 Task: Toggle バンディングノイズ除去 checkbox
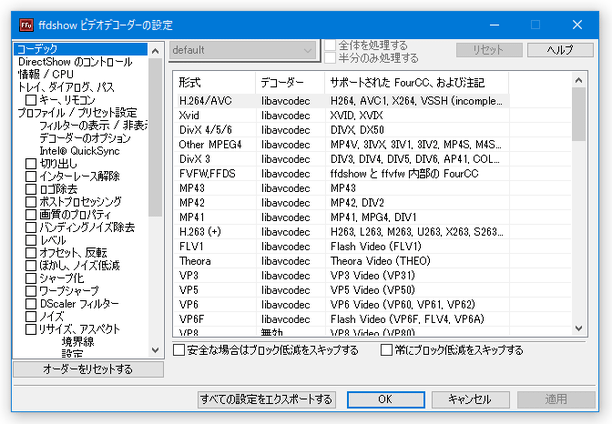point(31,227)
